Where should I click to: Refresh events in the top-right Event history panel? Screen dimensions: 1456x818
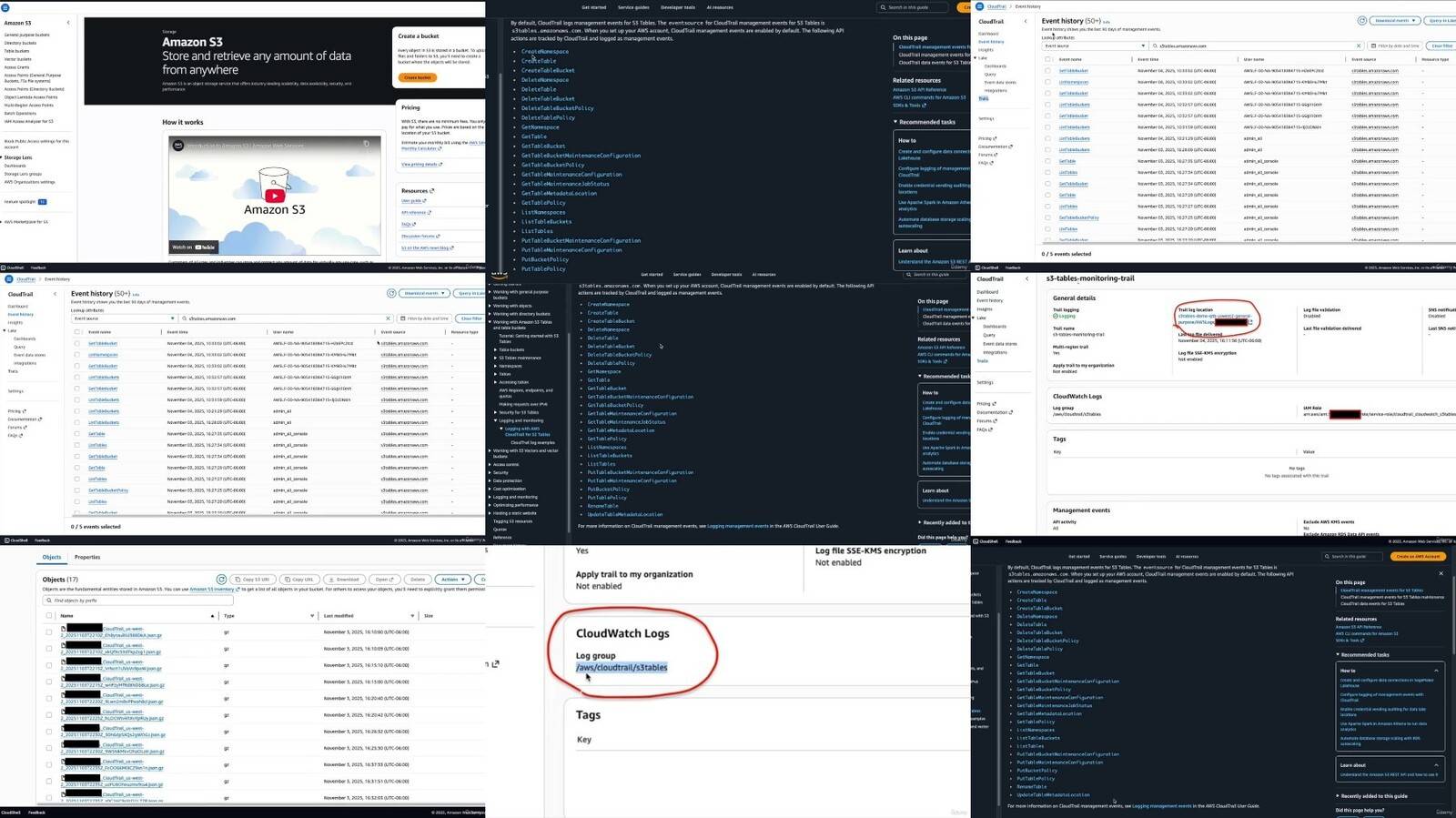1362,20
